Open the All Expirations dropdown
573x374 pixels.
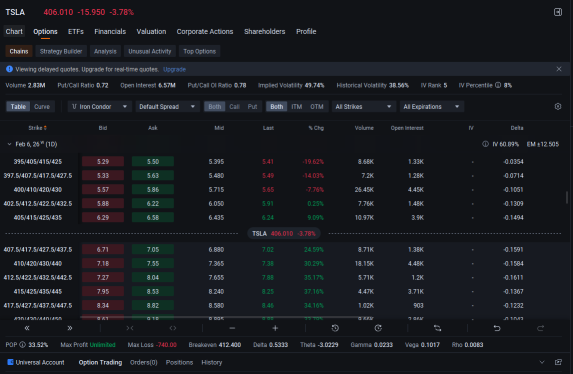(x=432, y=106)
